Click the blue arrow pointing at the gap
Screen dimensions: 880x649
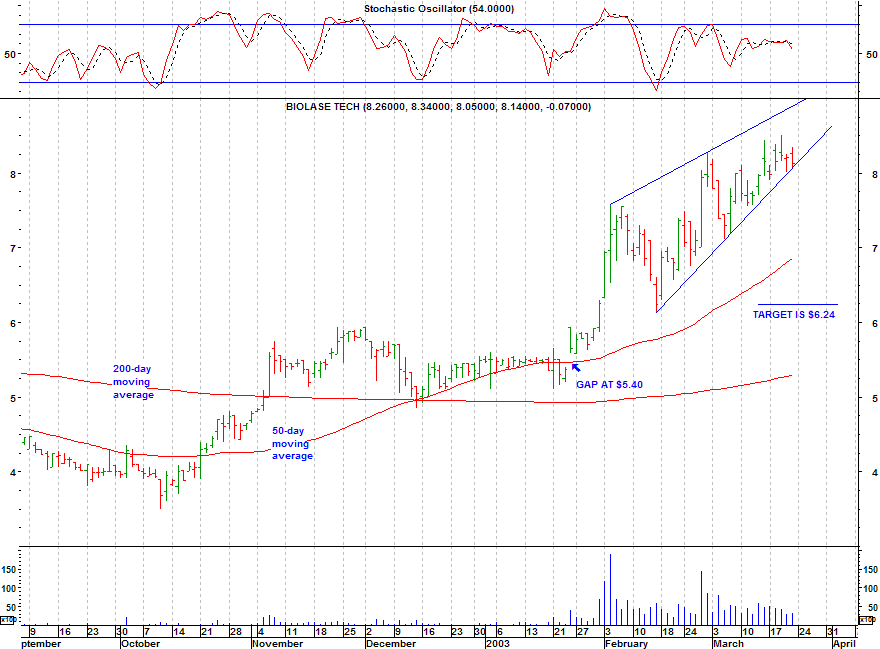pos(576,368)
